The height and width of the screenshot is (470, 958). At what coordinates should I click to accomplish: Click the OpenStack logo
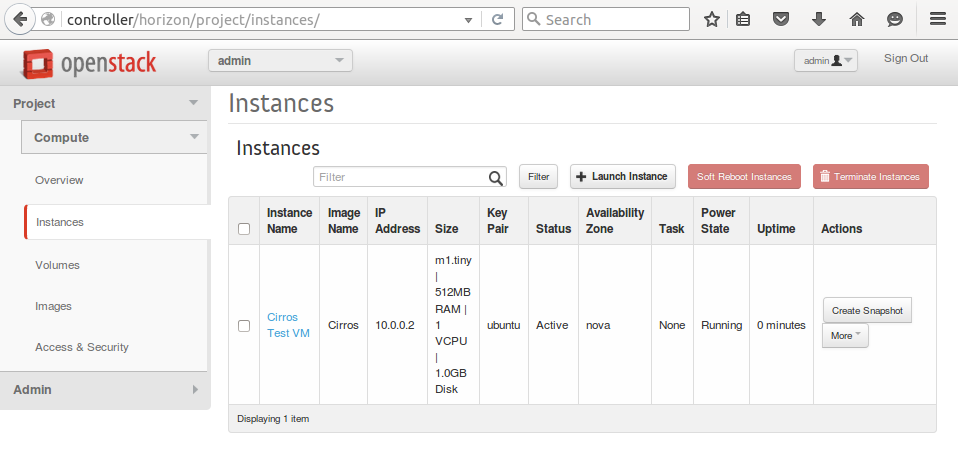click(x=90, y=63)
